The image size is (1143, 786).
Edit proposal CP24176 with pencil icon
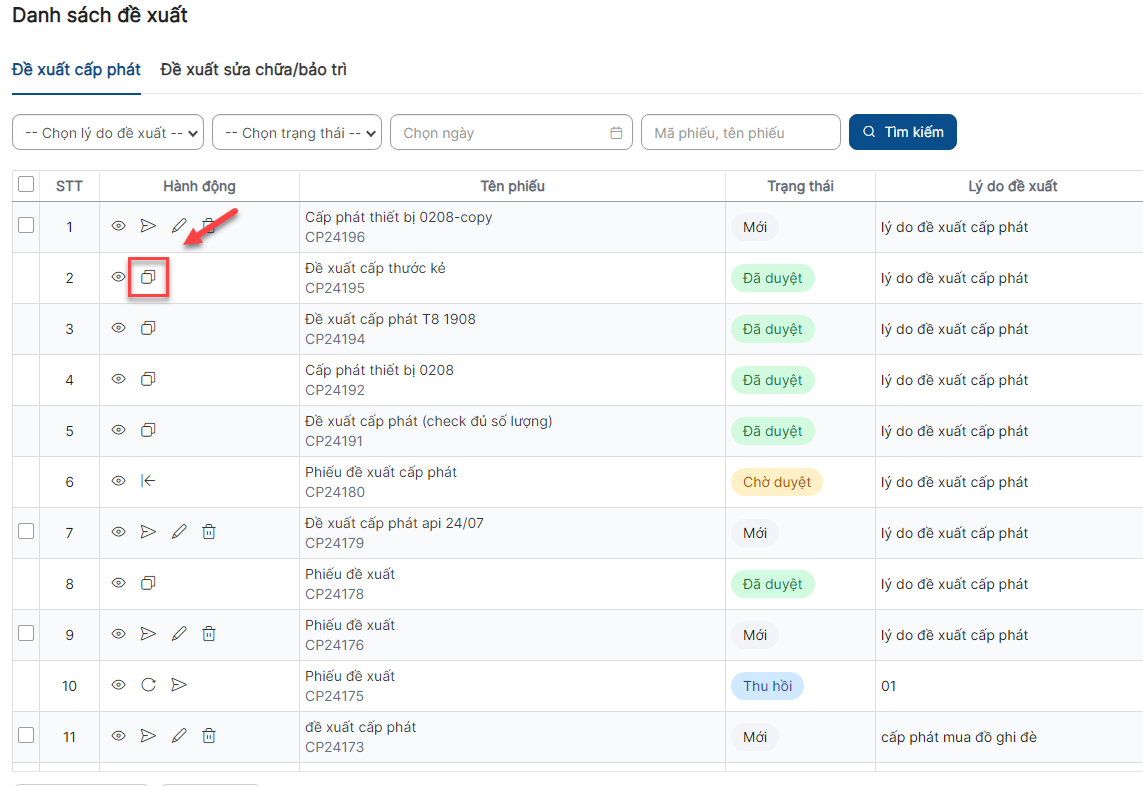point(179,634)
